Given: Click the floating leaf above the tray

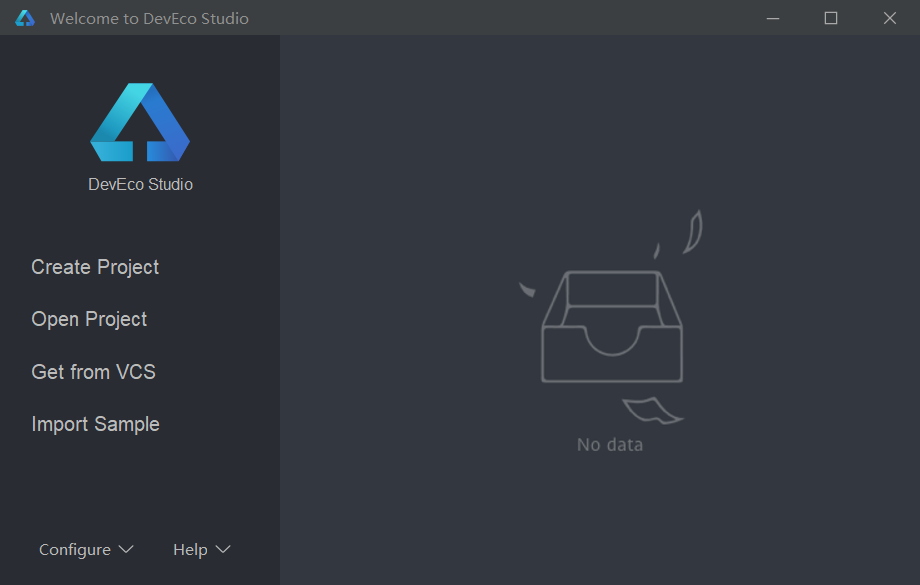Looking at the screenshot, I should (692, 232).
